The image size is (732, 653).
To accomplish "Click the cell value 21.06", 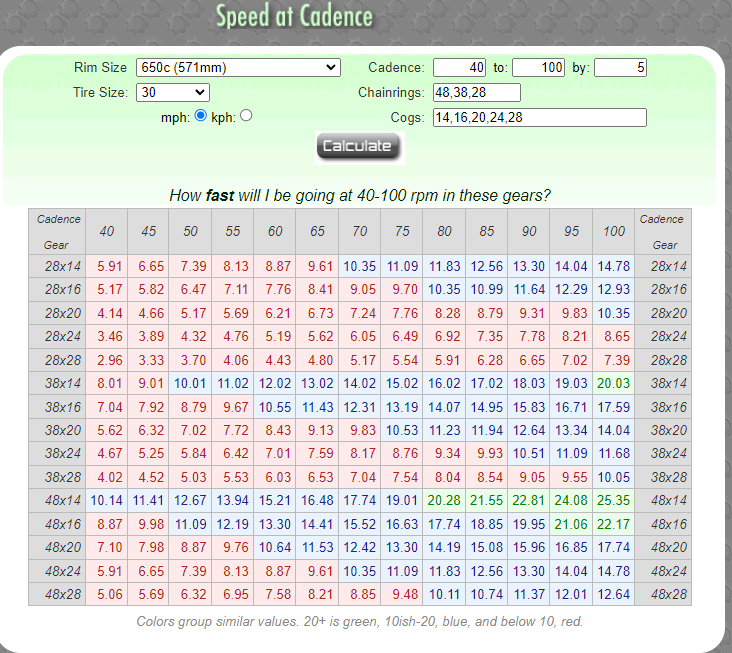I will click(571, 524).
